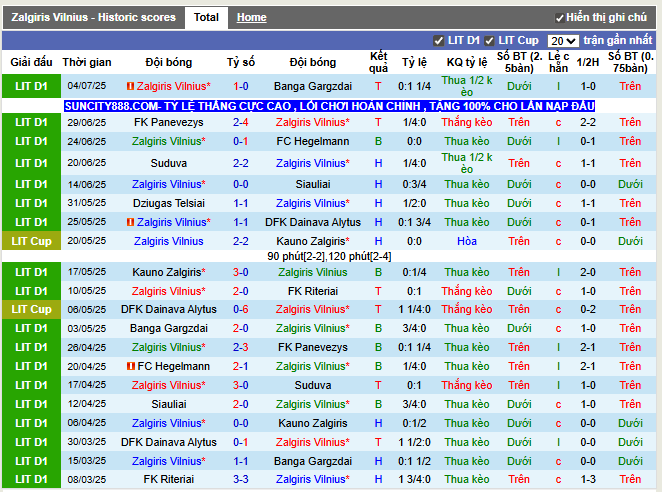Click the 'Giải đấu' column header
The width and height of the screenshot is (662, 492).
(31, 63)
